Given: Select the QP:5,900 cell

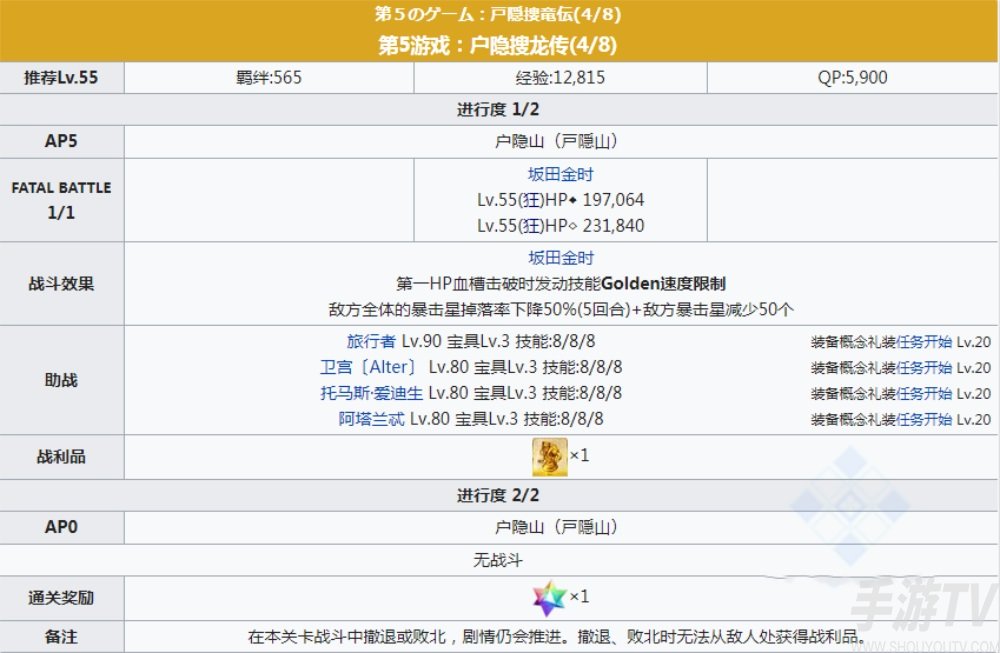Looking at the screenshot, I should point(853,78).
